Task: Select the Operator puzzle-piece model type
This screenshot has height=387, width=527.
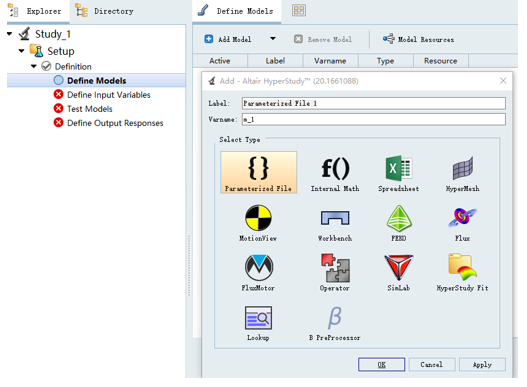Action: pyautogui.click(x=335, y=273)
